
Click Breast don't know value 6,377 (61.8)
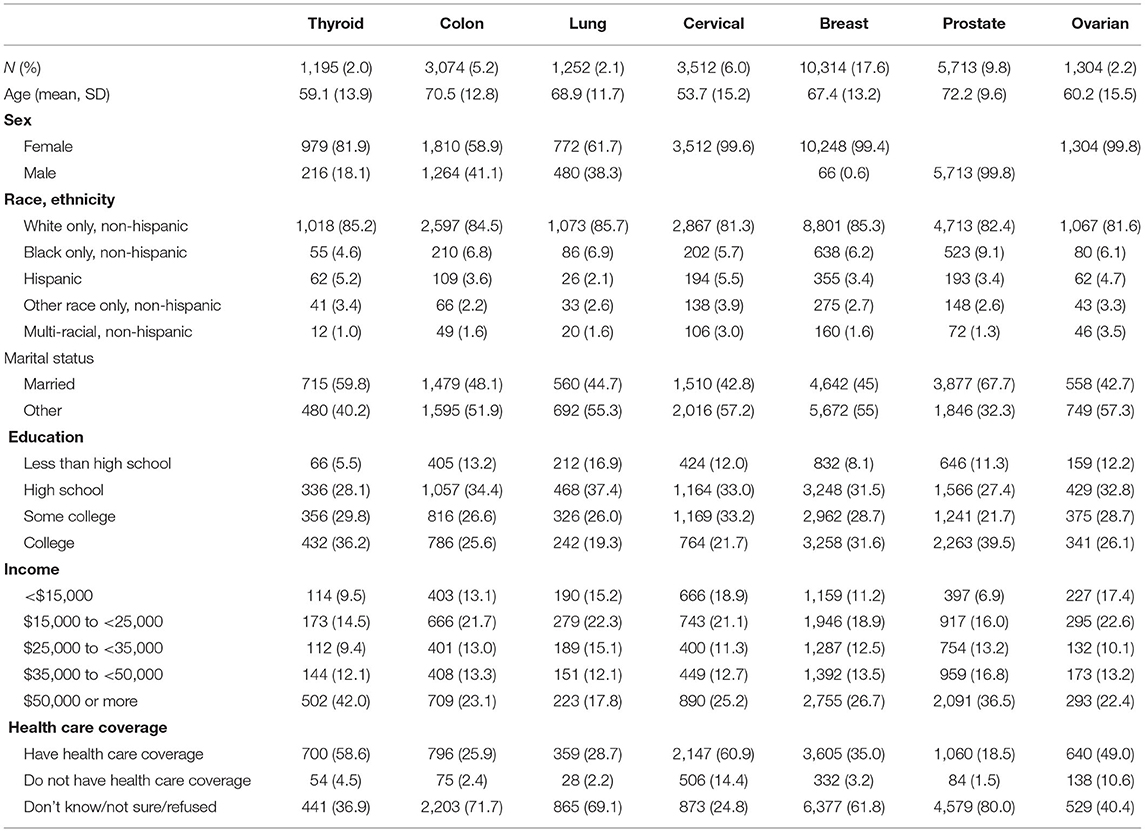(844, 807)
